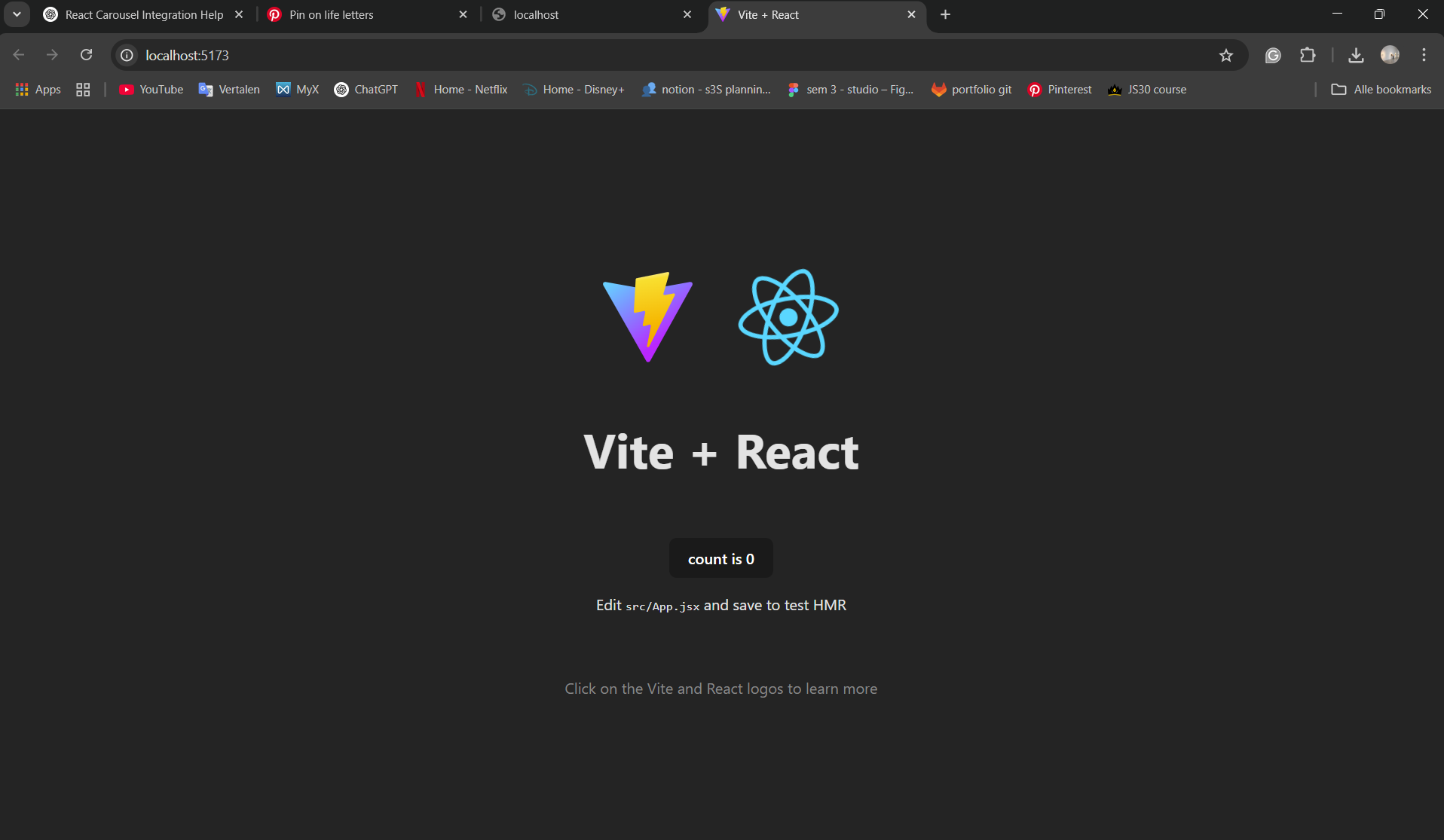Show the browser downloads
1444x840 pixels.
point(1356,55)
